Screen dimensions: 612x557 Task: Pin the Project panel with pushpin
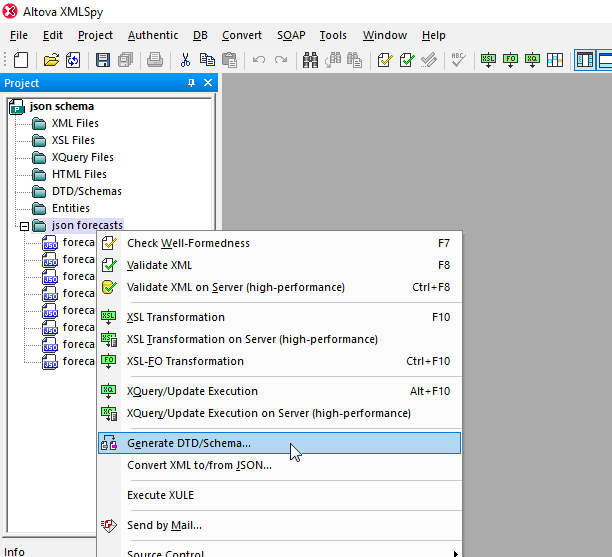point(191,83)
